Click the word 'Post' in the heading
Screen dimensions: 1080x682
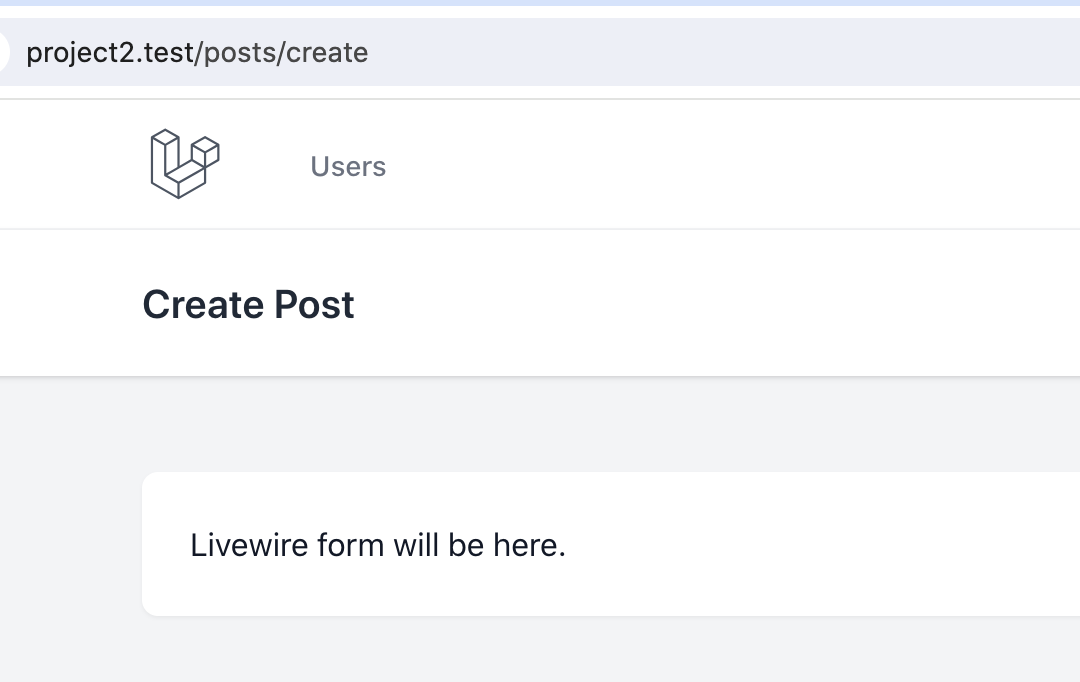coord(314,304)
